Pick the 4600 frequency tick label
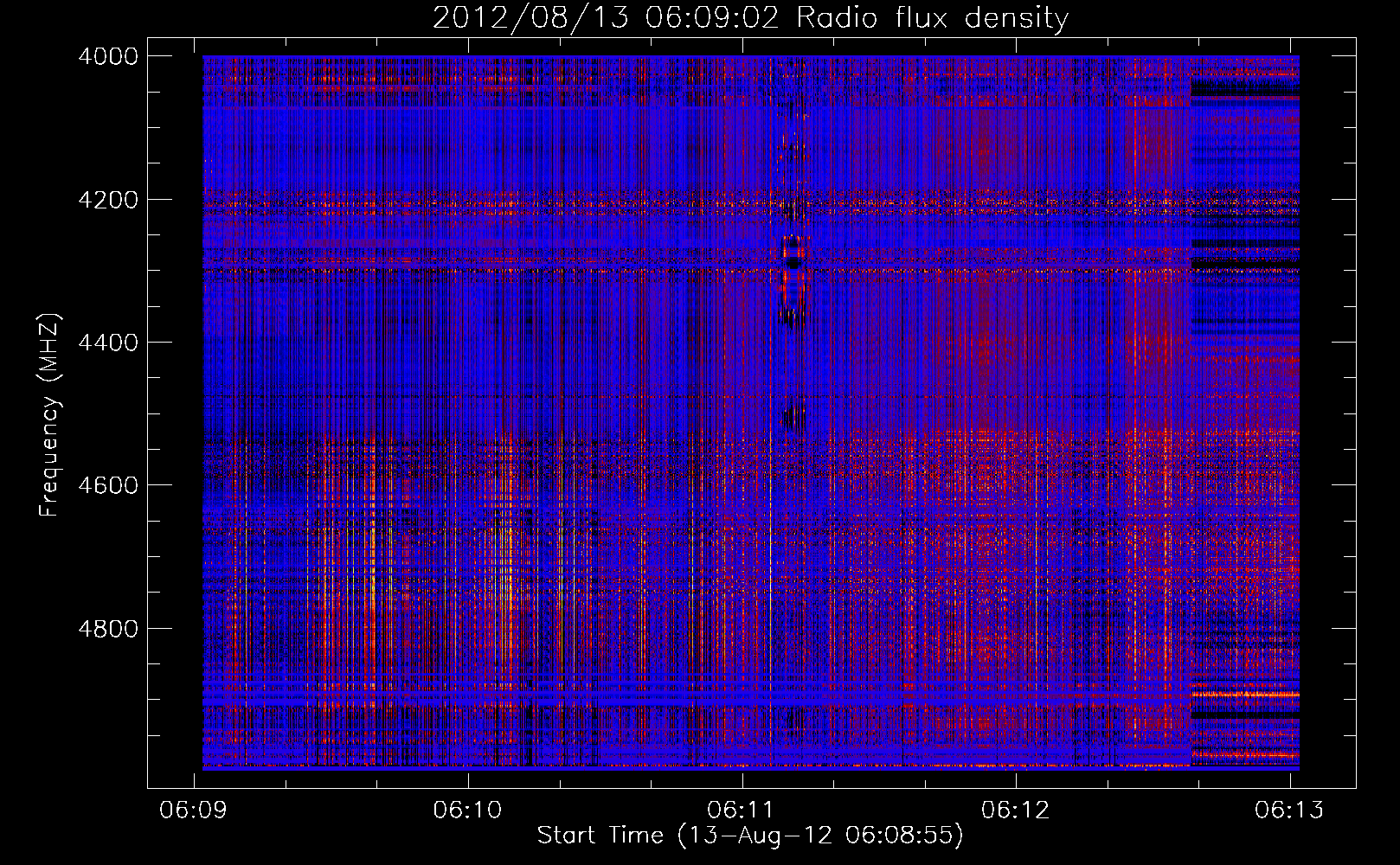 (x=108, y=485)
